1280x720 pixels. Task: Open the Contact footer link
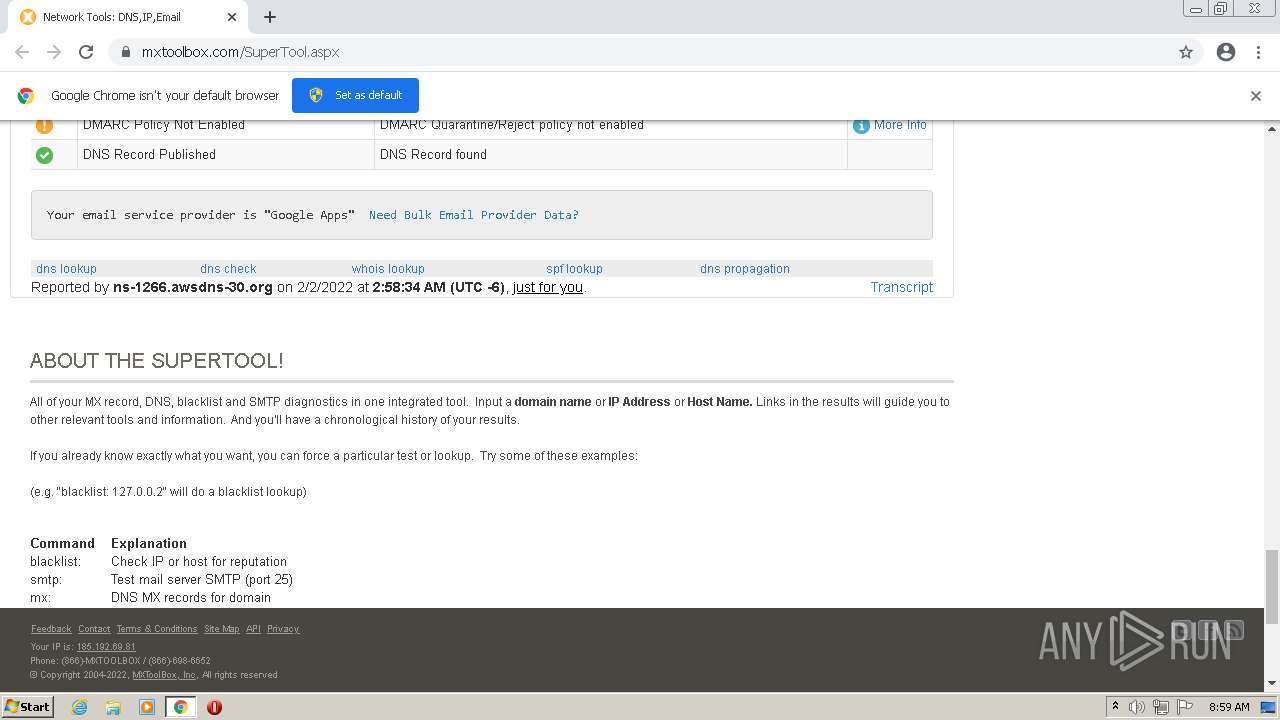[x=94, y=629]
